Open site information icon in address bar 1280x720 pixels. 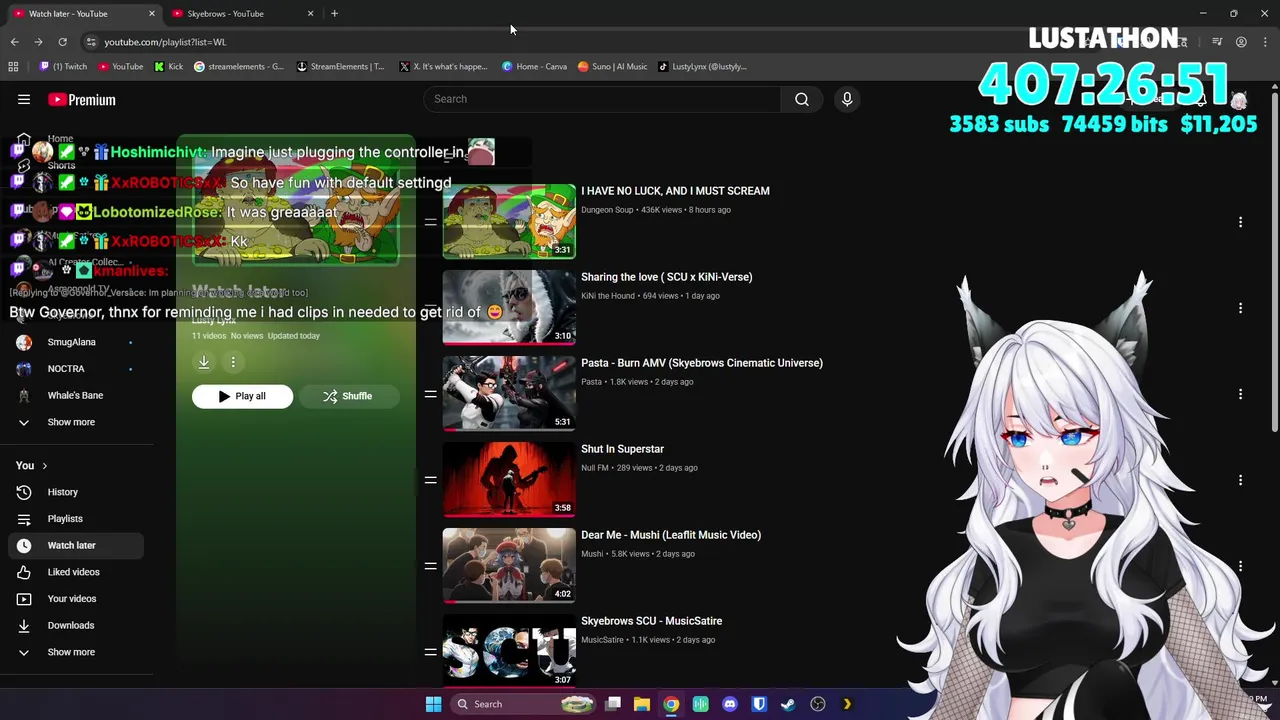point(91,42)
